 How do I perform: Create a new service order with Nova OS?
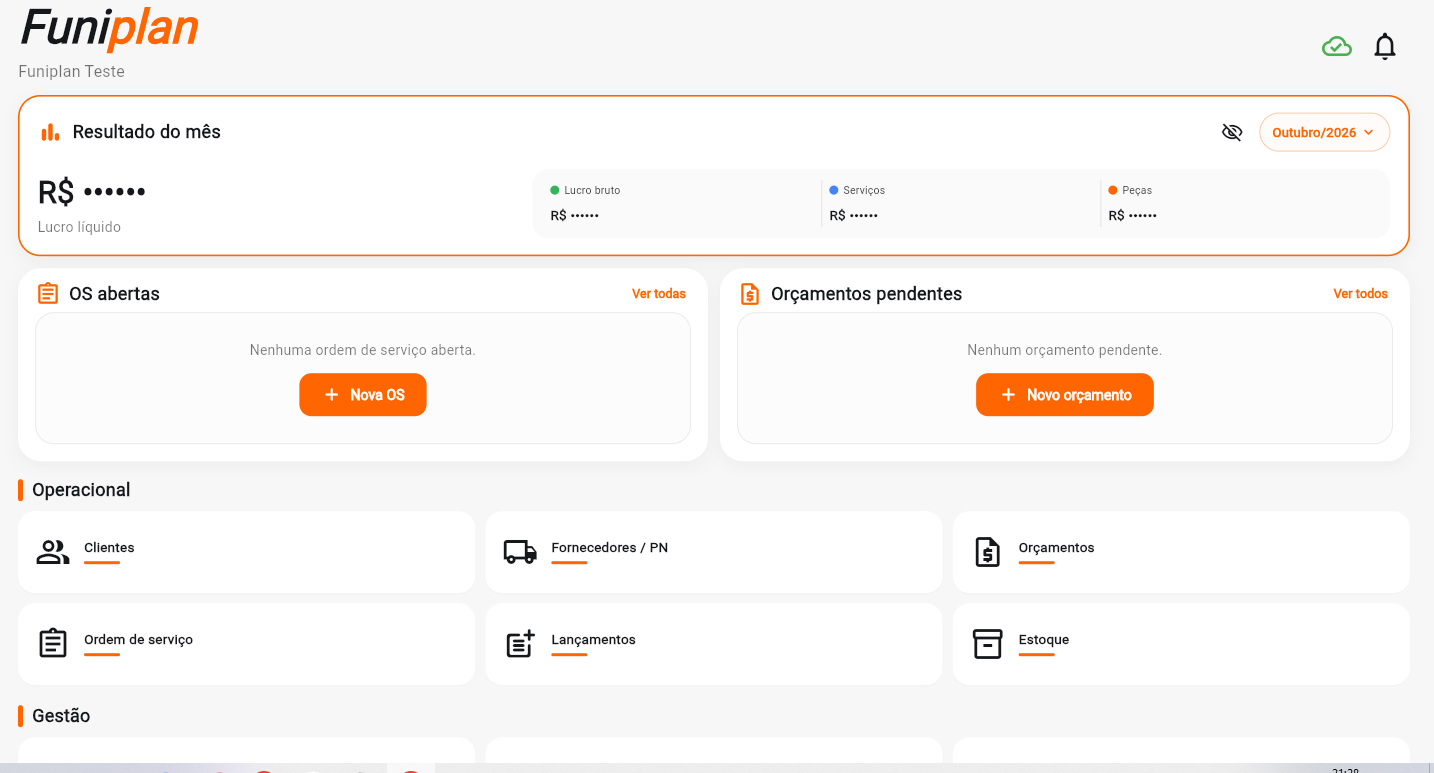click(363, 395)
